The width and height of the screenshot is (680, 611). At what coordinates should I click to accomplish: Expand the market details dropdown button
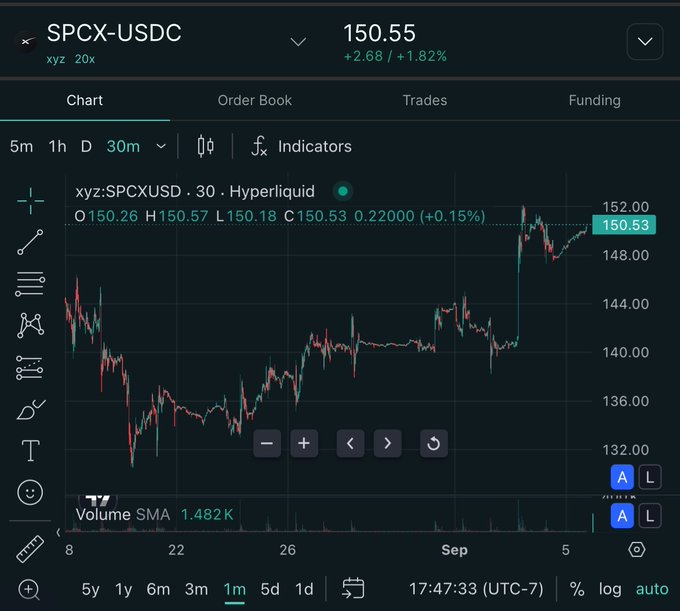(645, 42)
